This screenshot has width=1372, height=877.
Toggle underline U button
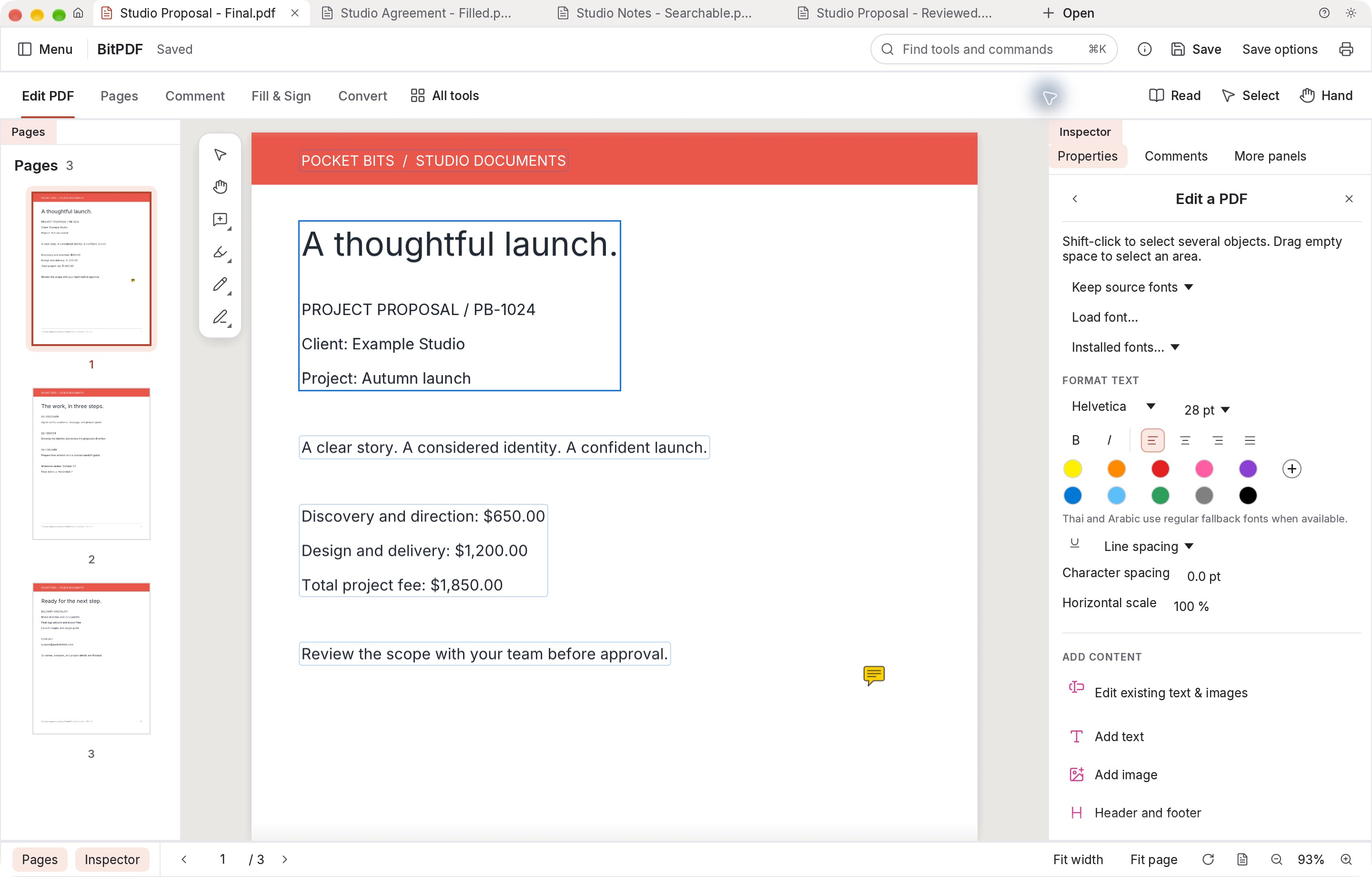coord(1075,543)
